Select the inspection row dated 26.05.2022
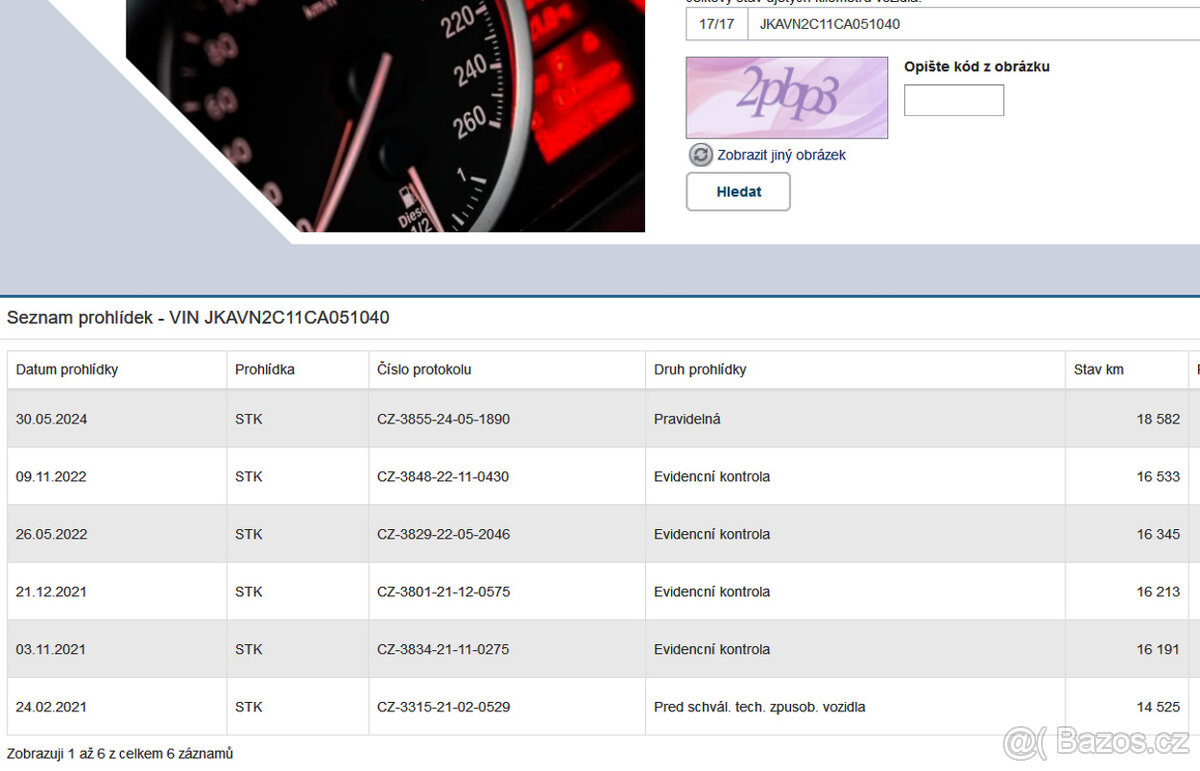The image size is (1200, 771). (51, 534)
